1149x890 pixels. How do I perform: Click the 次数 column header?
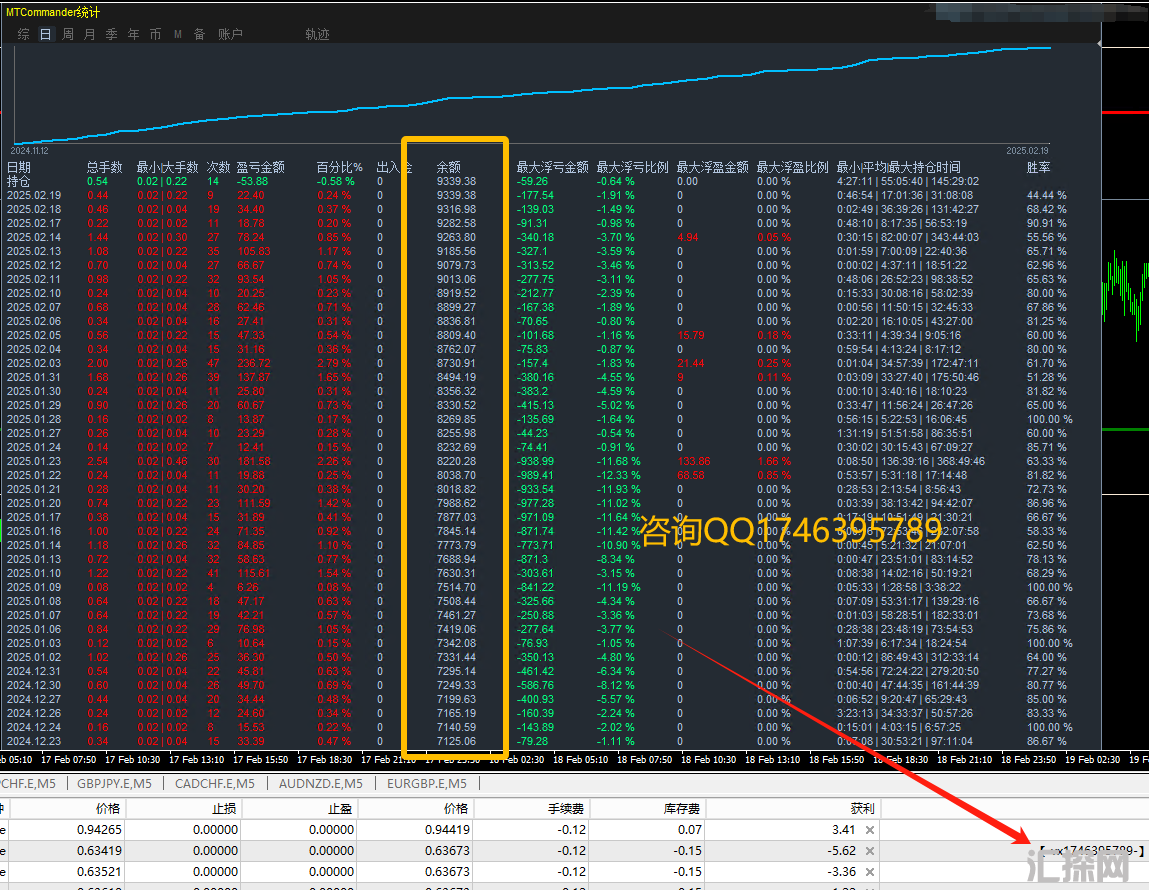pos(218,168)
